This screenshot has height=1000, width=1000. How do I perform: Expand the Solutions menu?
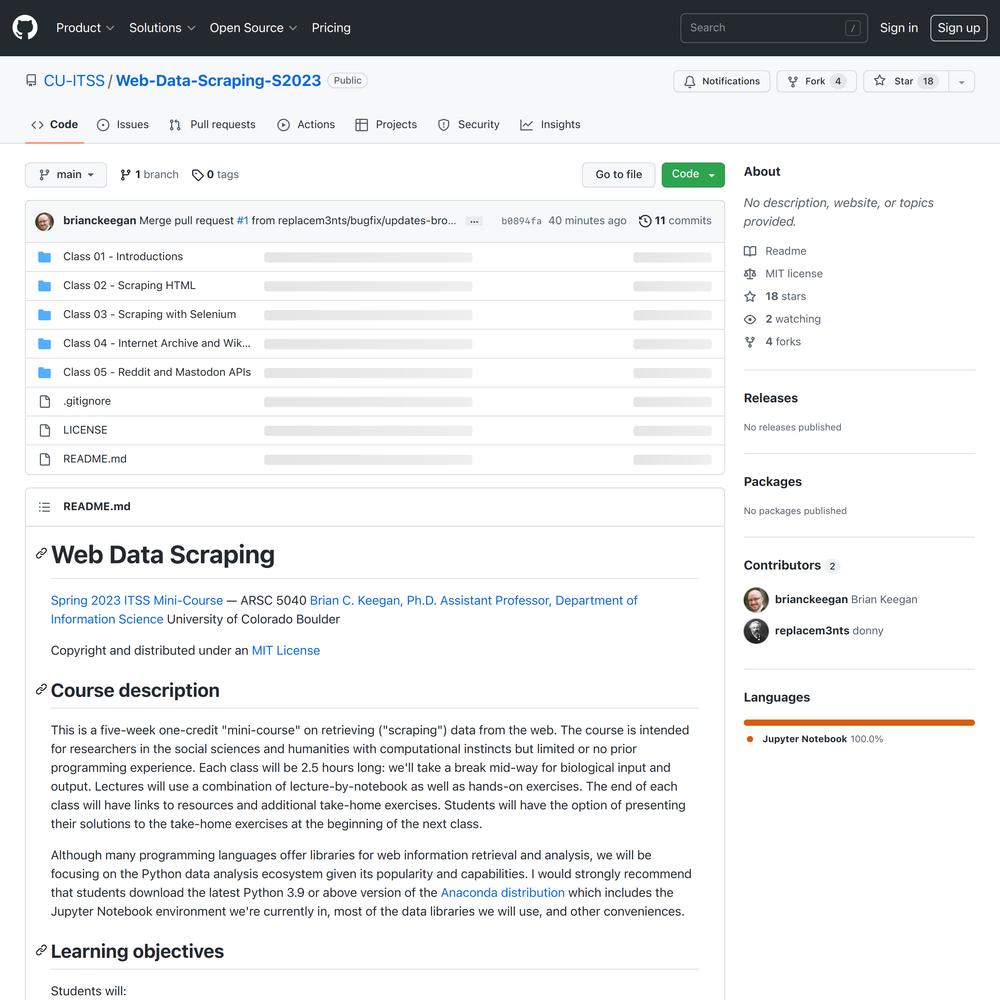(x=162, y=28)
